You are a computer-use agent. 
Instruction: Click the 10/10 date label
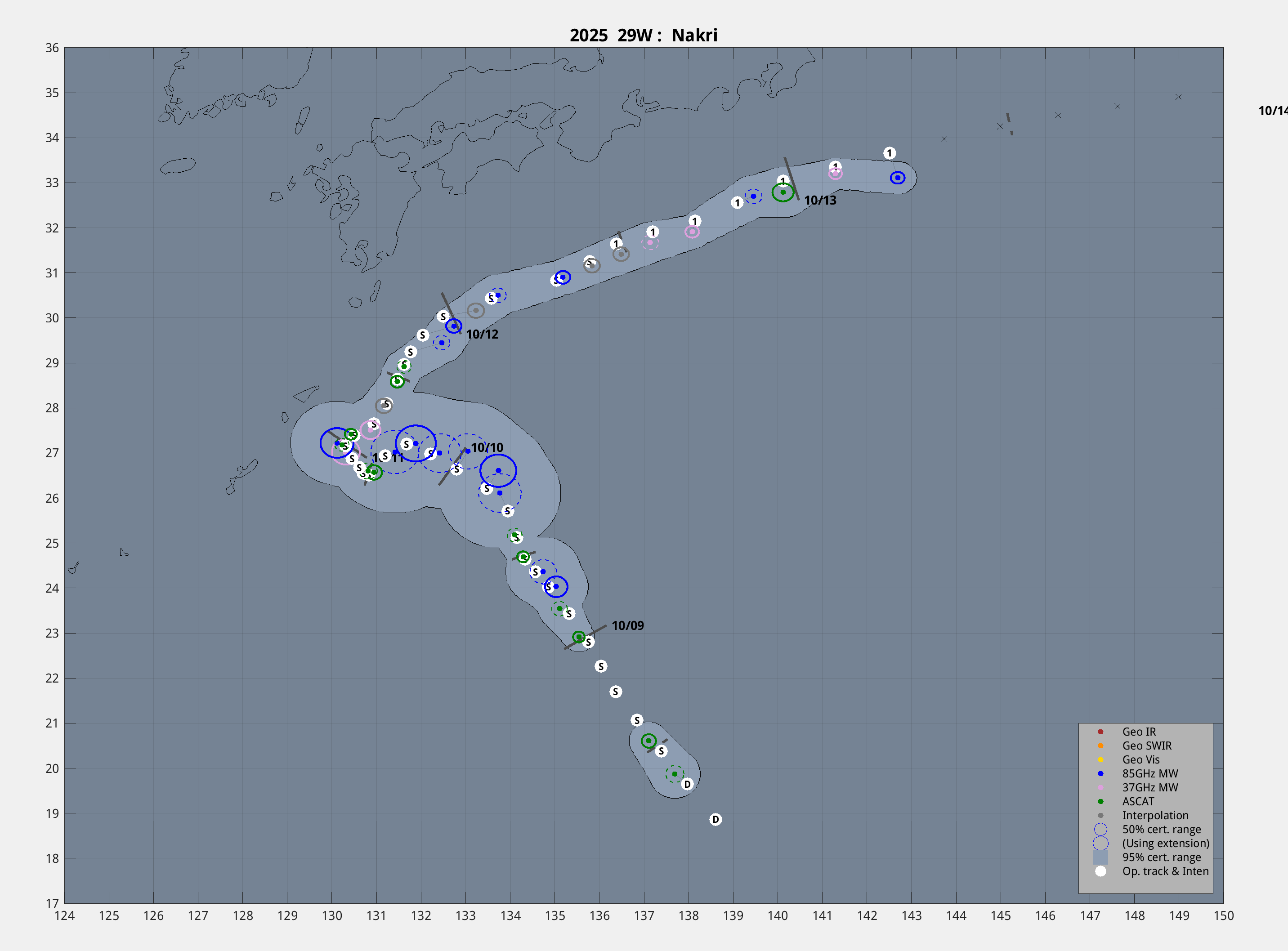coord(487,448)
